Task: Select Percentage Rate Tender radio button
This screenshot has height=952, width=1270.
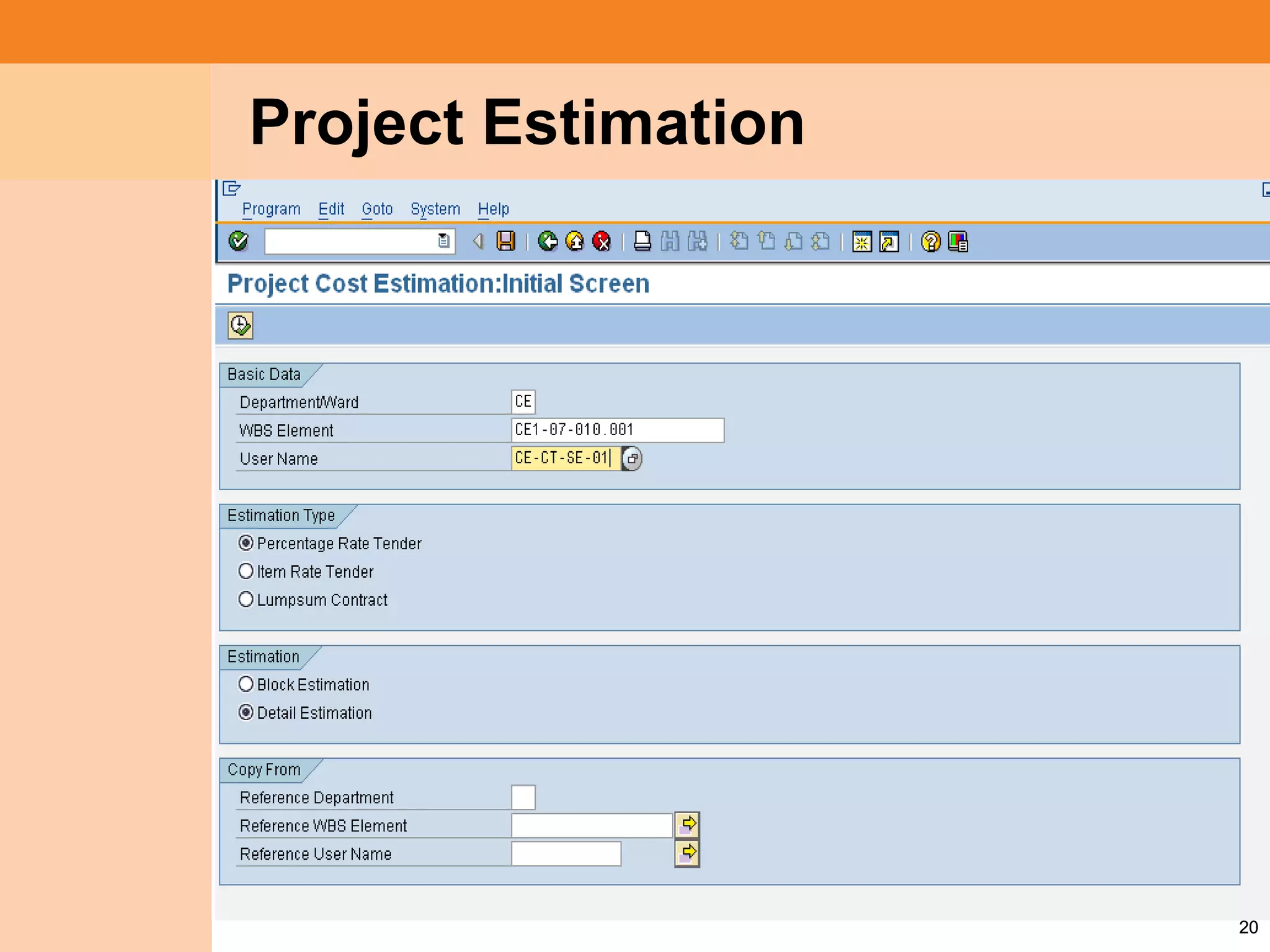Action: [246, 543]
